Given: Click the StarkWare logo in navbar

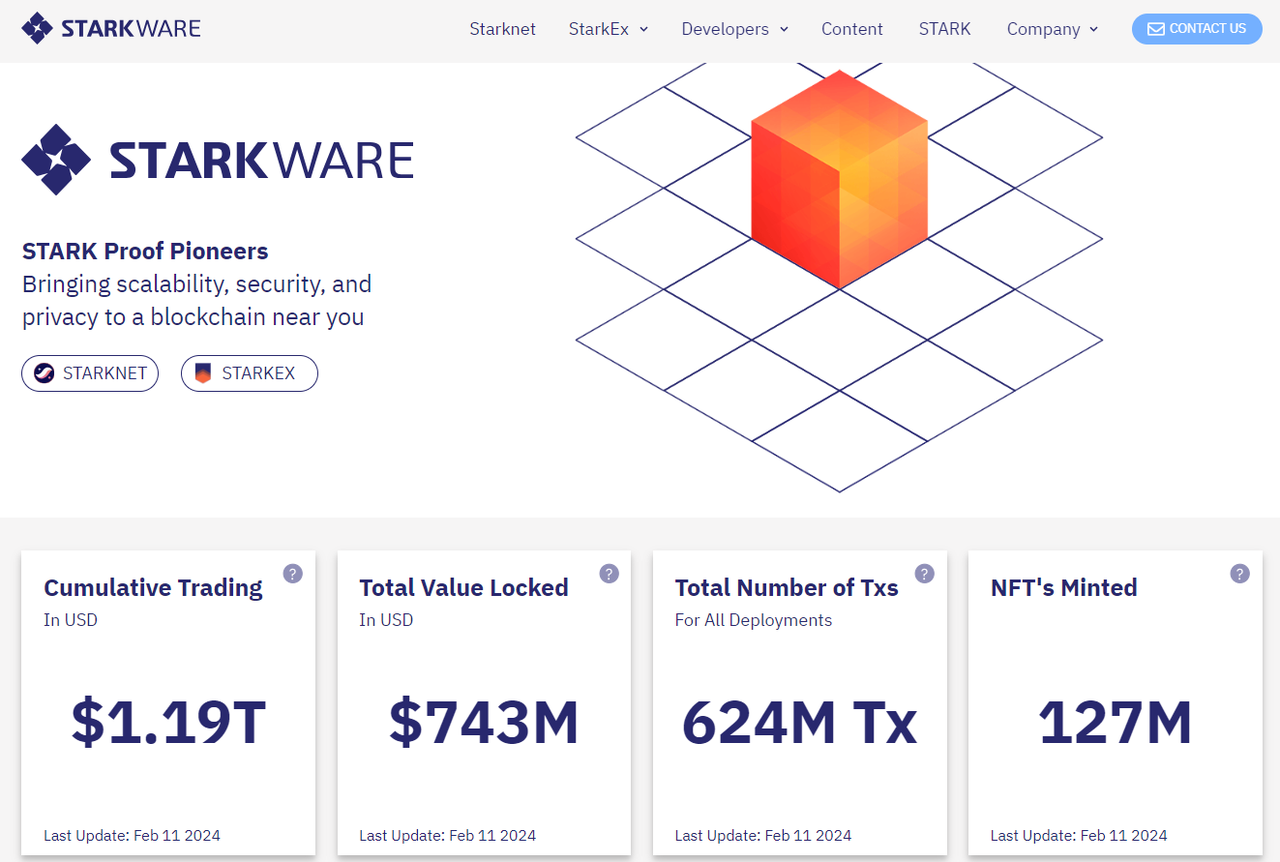Looking at the screenshot, I should point(111,28).
